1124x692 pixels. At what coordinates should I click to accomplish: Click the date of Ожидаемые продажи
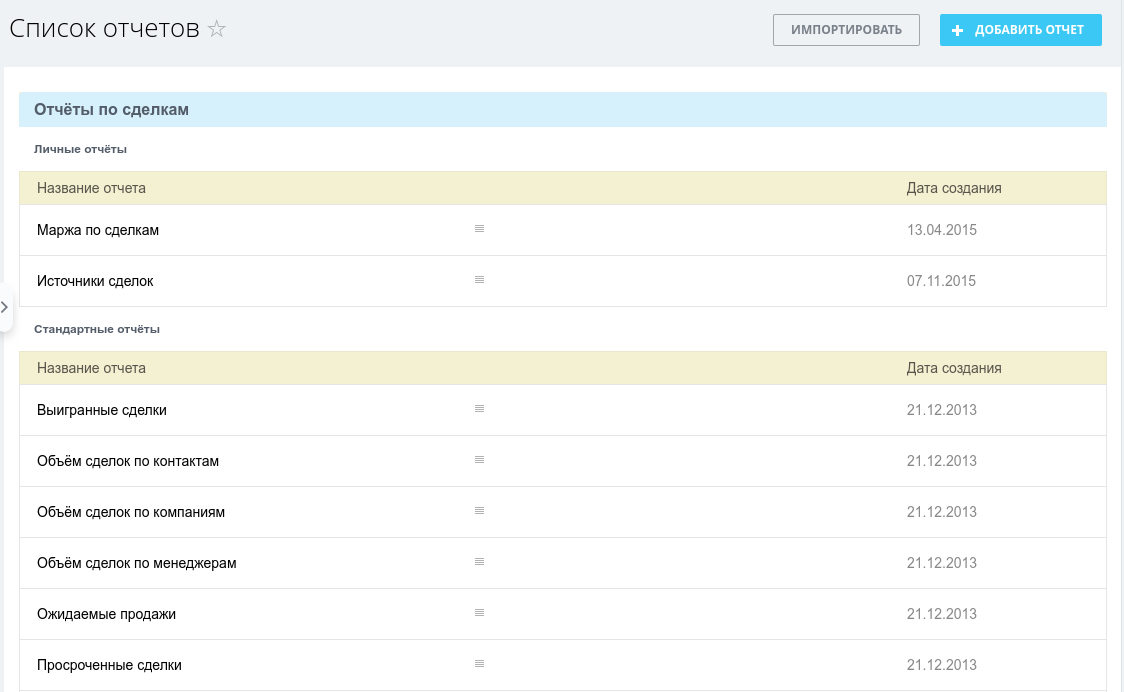[x=941, y=614]
